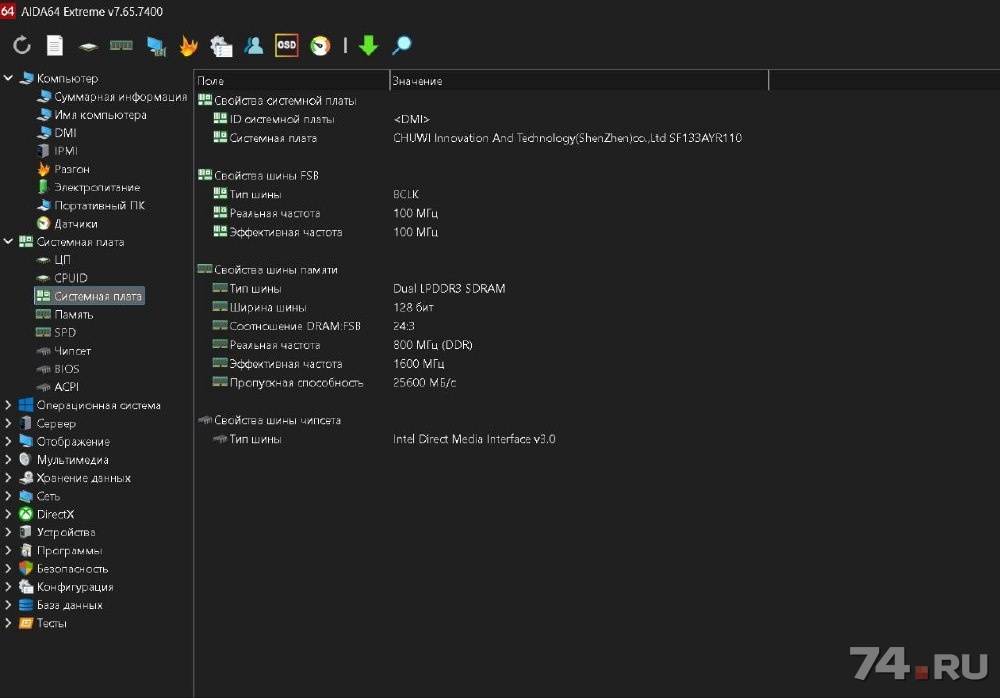Select the 1600 МГц effective frequency value
This screenshot has height=698, width=1000.
click(x=418, y=364)
